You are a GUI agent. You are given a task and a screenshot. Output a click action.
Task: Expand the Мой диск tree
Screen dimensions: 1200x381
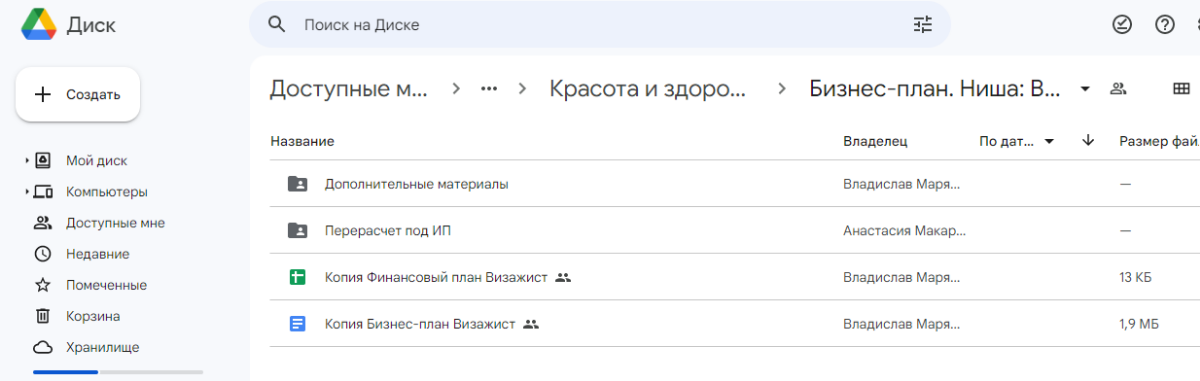(27, 160)
